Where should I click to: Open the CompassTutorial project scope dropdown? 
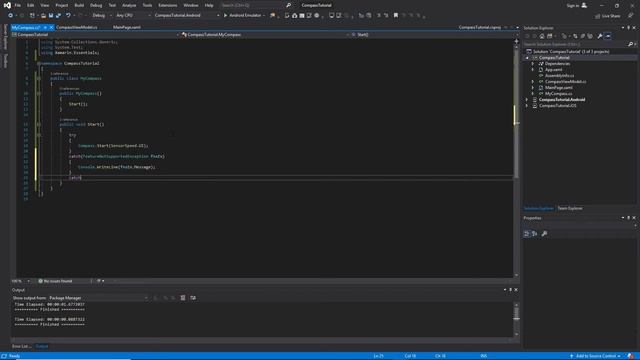95,35
